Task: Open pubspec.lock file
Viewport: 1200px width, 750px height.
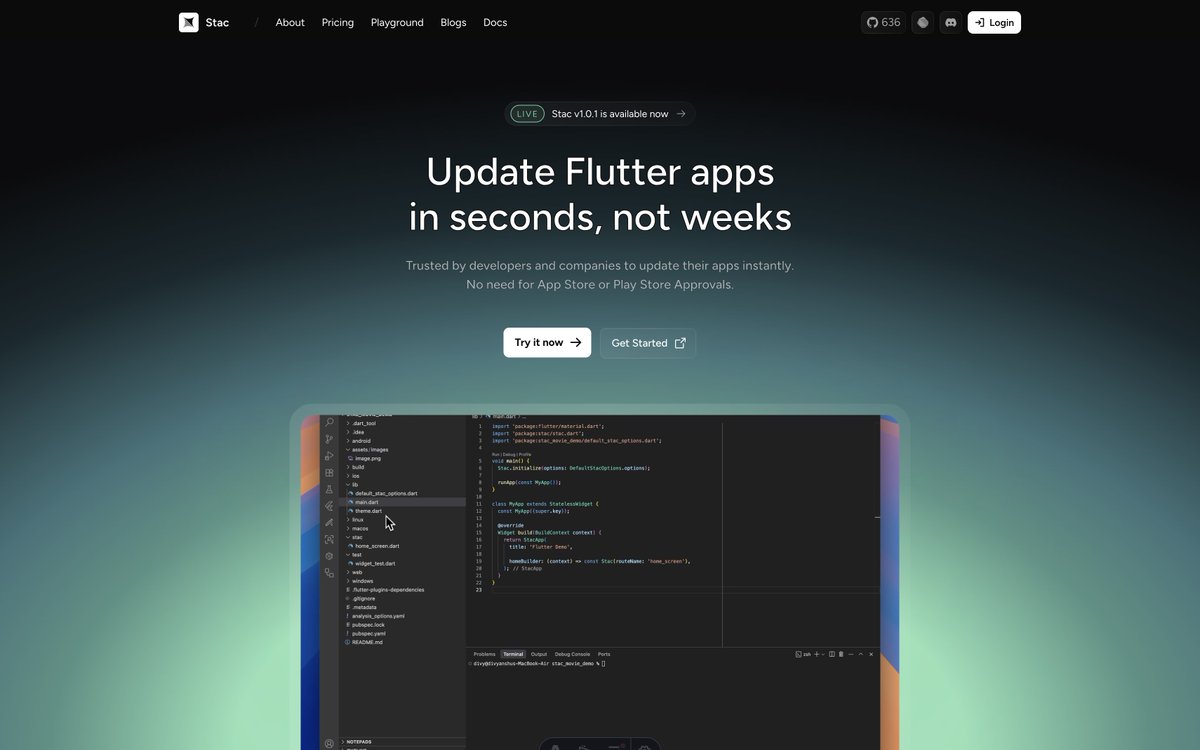Action: pyautogui.click(x=367, y=625)
